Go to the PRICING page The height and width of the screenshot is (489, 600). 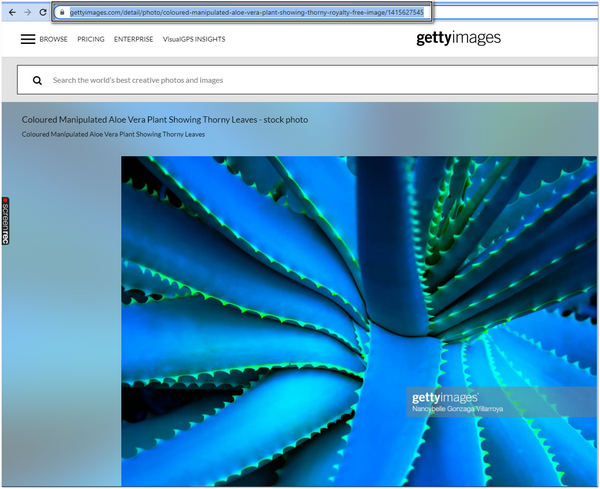[91, 39]
